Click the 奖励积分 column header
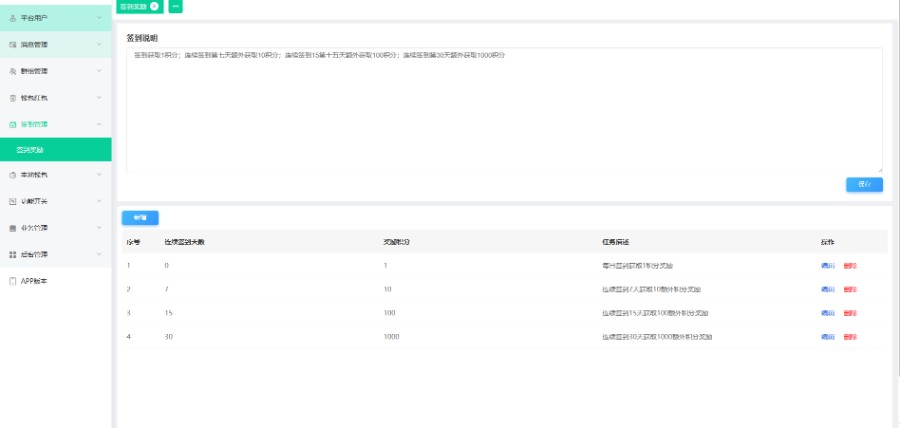Image resolution: width=900 pixels, height=428 pixels. click(397, 242)
